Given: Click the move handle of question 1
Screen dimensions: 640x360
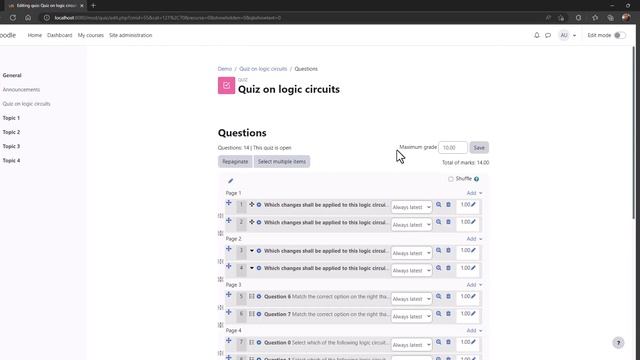Looking at the screenshot, I should tap(229, 203).
